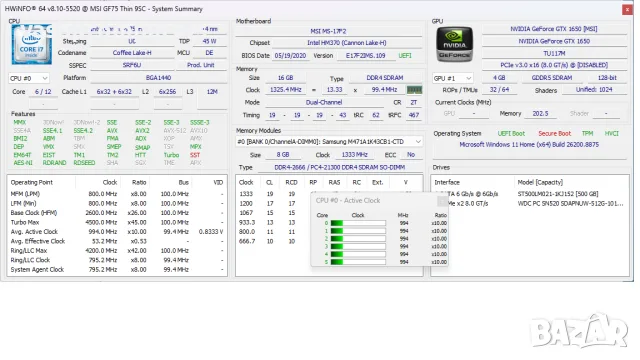640x360 pixels.
Task: Click Microsoft Windows 11 Home build text
Action: pyautogui.click(x=529, y=144)
